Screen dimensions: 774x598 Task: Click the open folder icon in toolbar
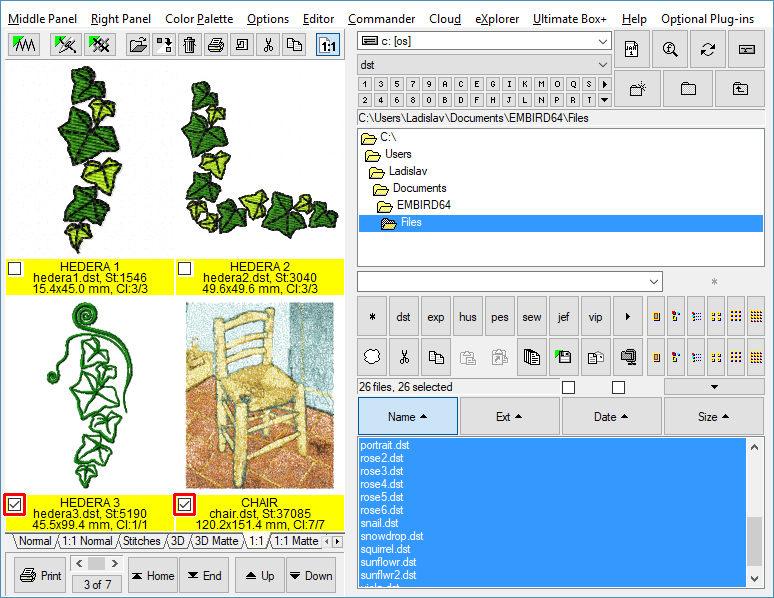[138, 45]
